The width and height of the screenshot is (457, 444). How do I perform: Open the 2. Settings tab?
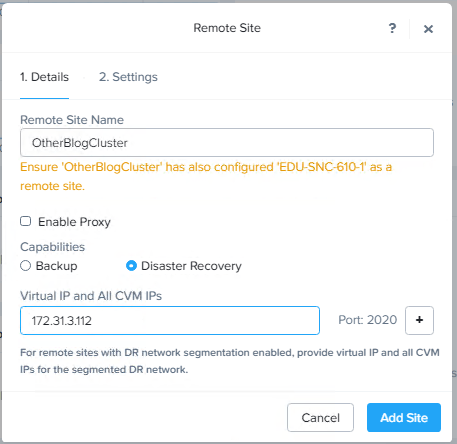128,77
